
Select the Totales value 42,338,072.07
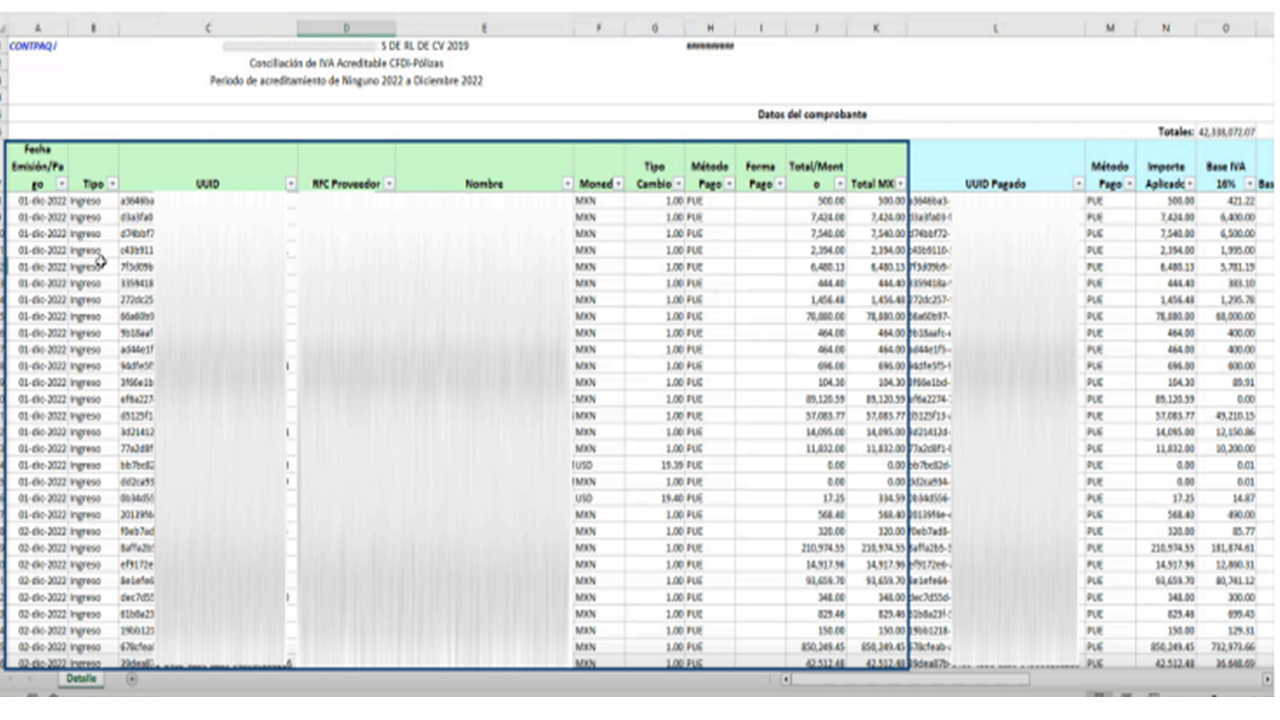tap(1225, 132)
